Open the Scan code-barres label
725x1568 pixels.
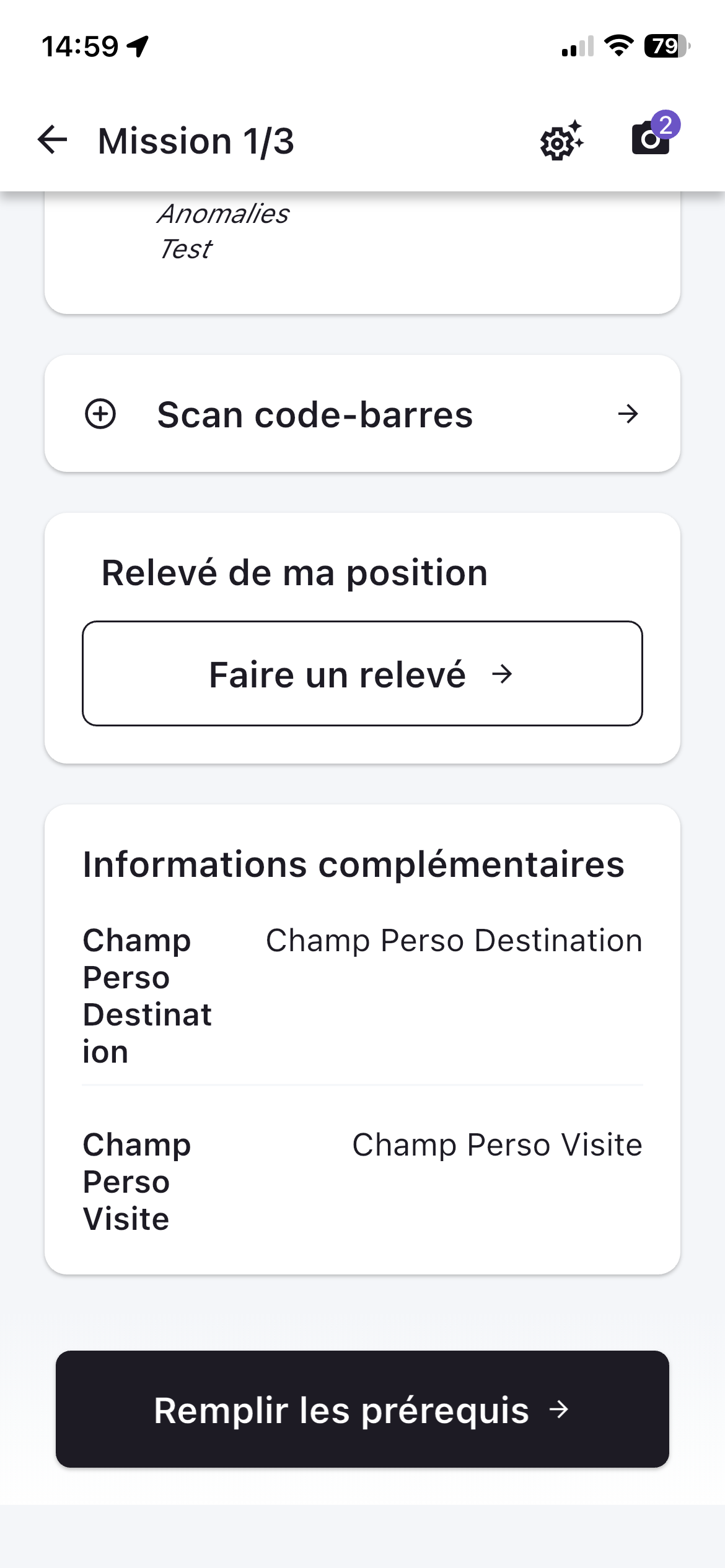click(315, 414)
